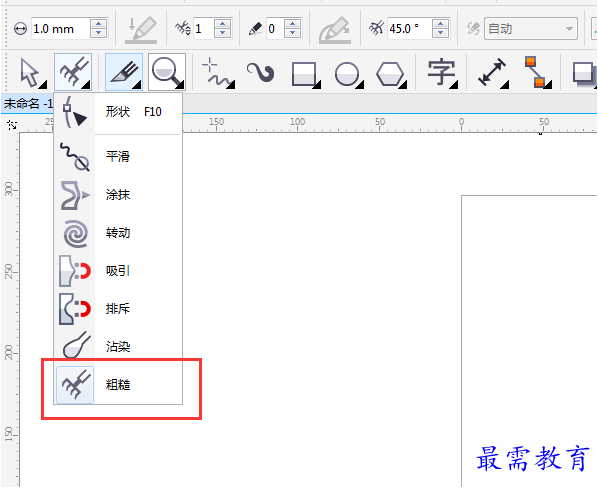Image resolution: width=598 pixels, height=490 pixels.
Task: Choose 沾染 smudge tool
Action: point(118,346)
